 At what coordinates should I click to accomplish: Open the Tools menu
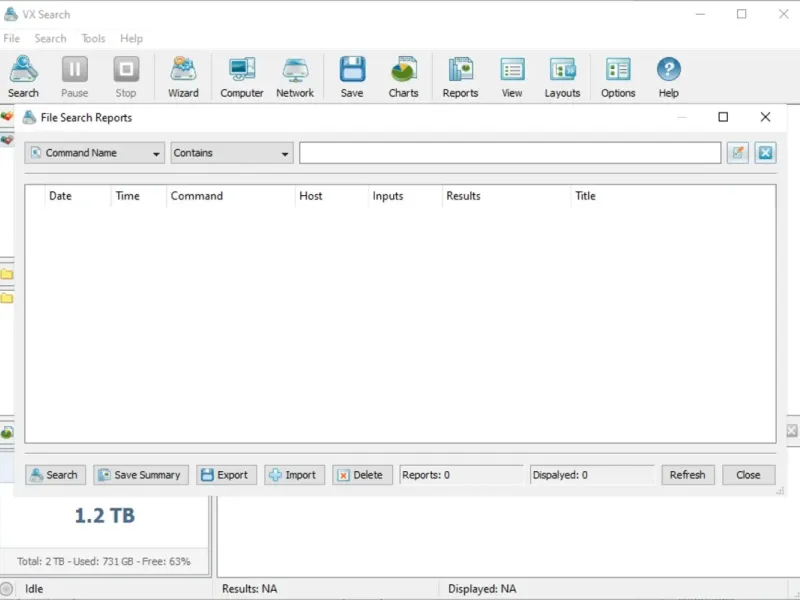[x=93, y=39]
